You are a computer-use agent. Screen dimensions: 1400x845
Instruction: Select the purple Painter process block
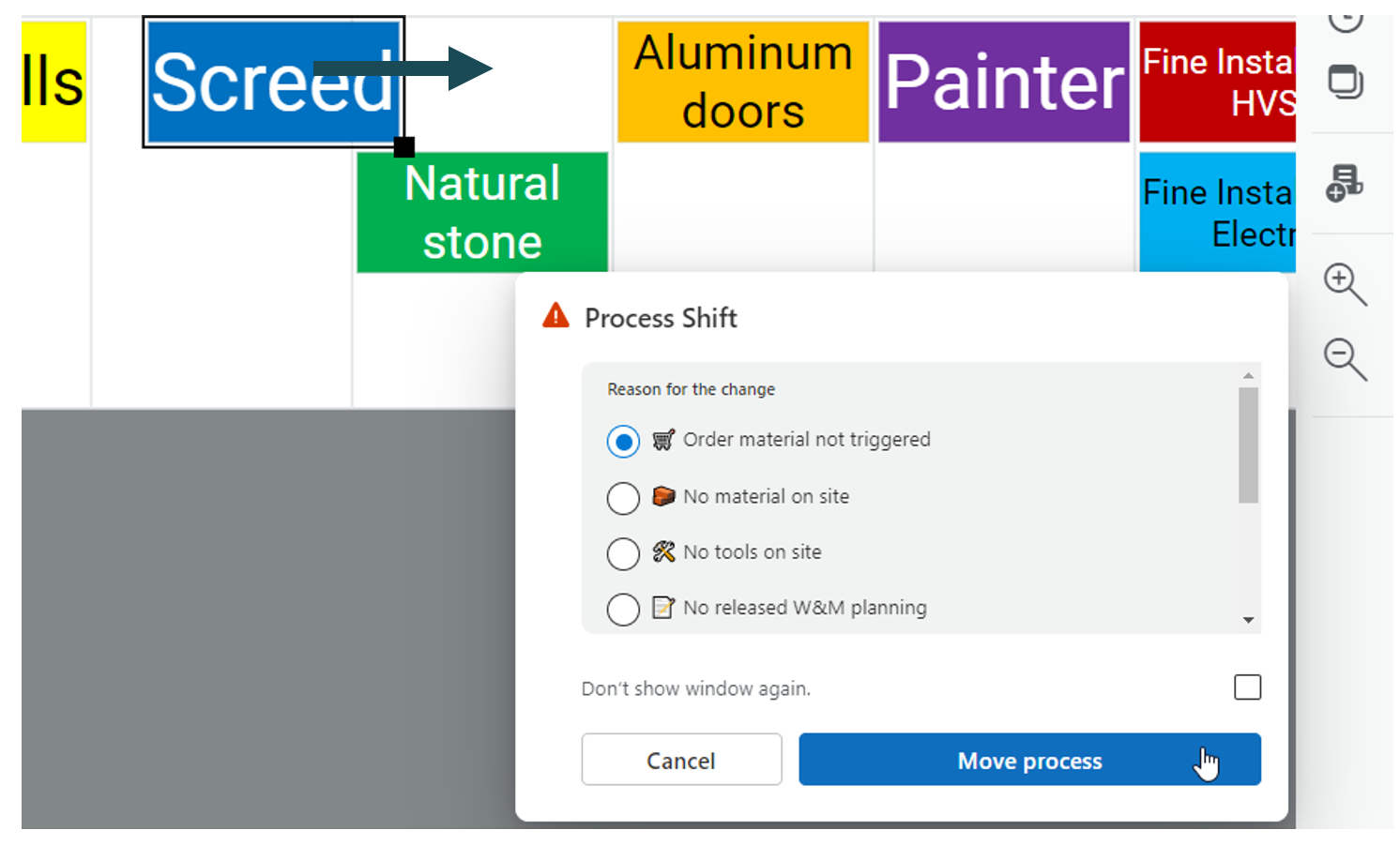(1003, 83)
